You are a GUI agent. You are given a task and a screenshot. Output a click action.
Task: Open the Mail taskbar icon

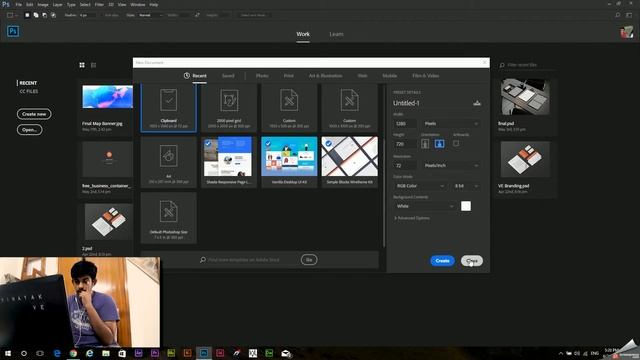[x=286, y=353]
